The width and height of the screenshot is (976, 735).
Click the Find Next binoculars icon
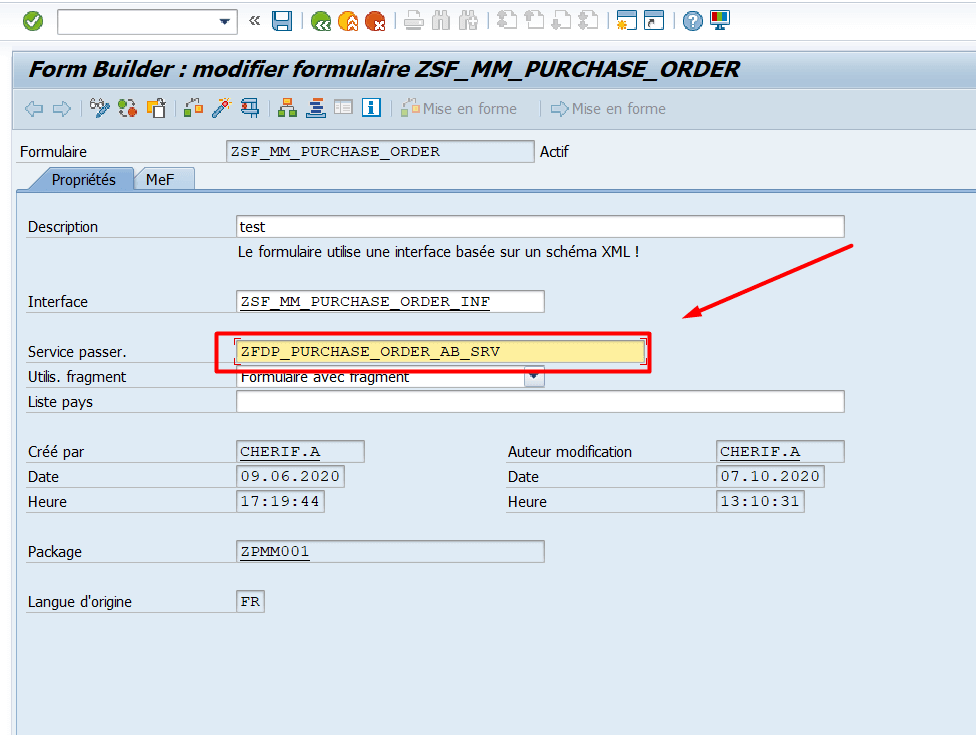point(468,21)
